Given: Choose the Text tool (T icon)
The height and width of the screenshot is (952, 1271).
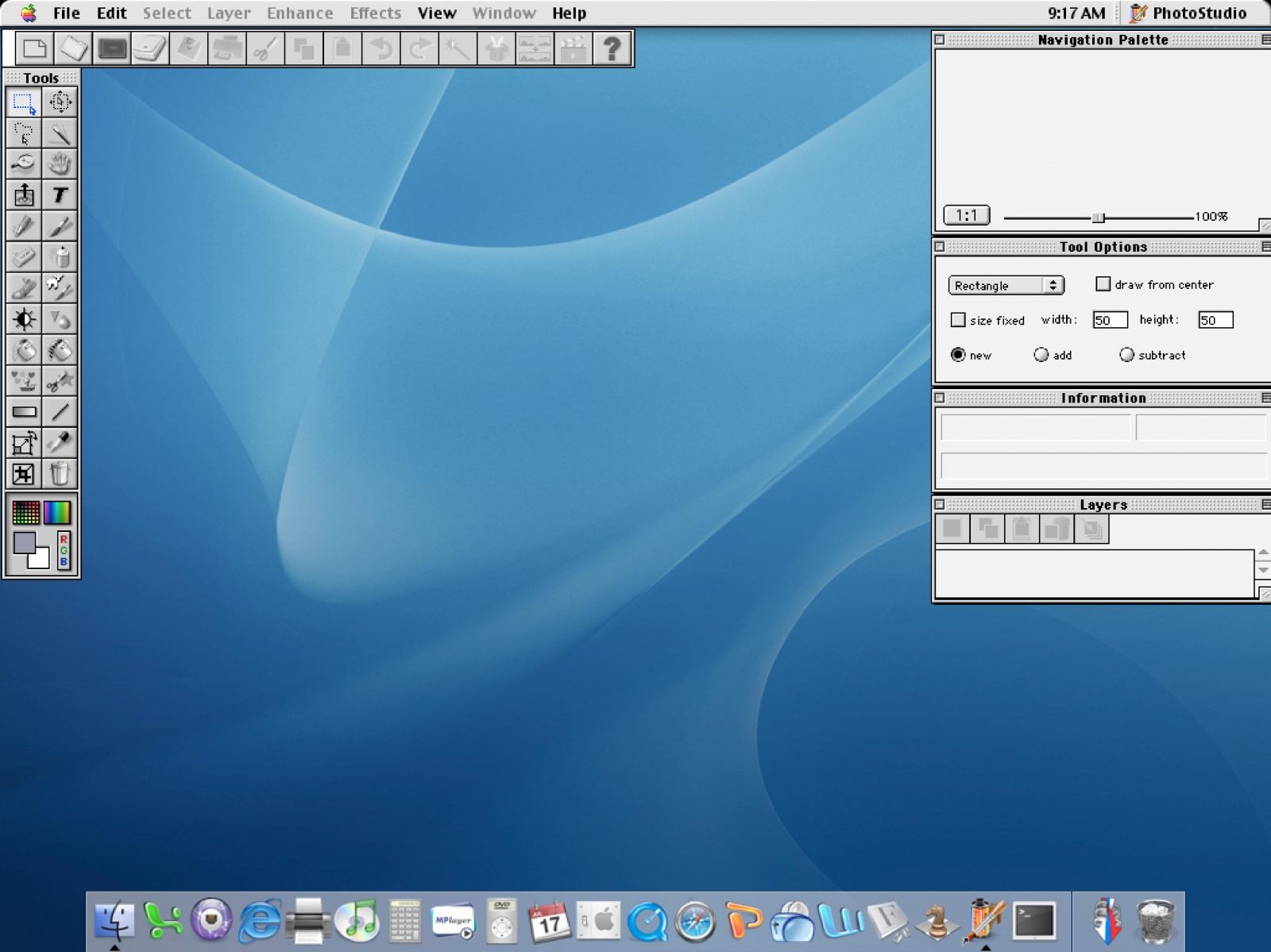Looking at the screenshot, I should coord(60,195).
